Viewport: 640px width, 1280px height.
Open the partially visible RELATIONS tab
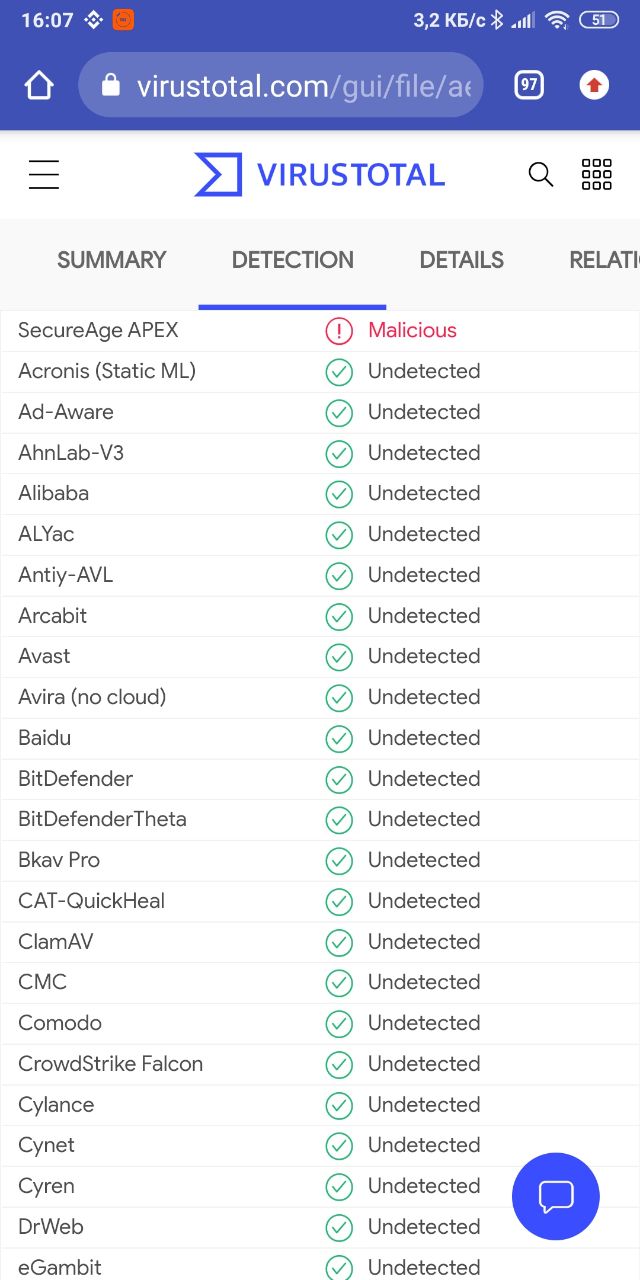point(604,260)
